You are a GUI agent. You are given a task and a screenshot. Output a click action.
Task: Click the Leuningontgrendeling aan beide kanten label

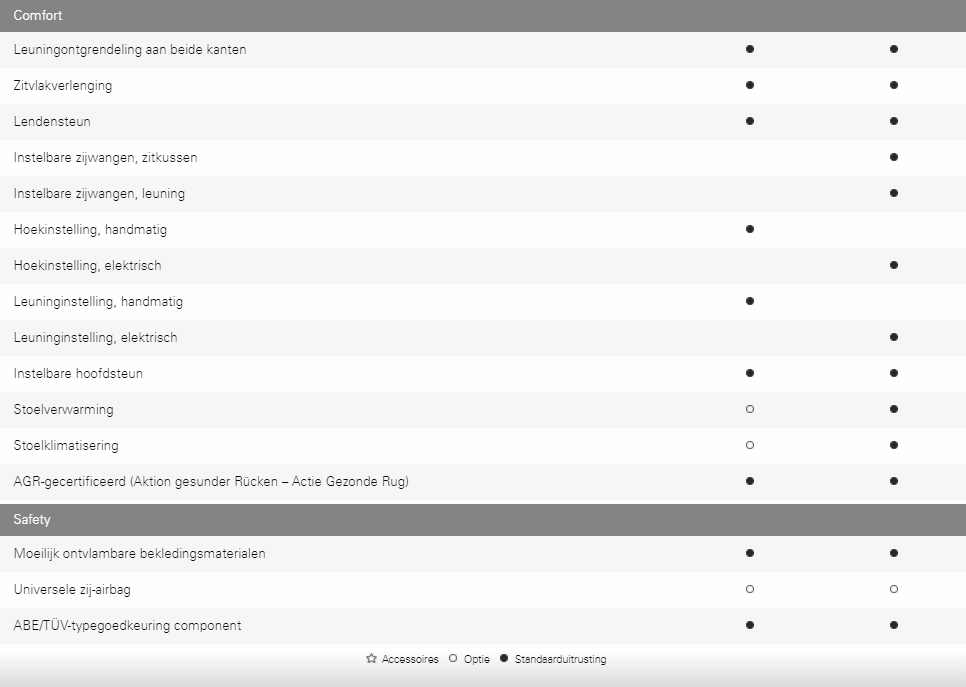tap(130, 49)
